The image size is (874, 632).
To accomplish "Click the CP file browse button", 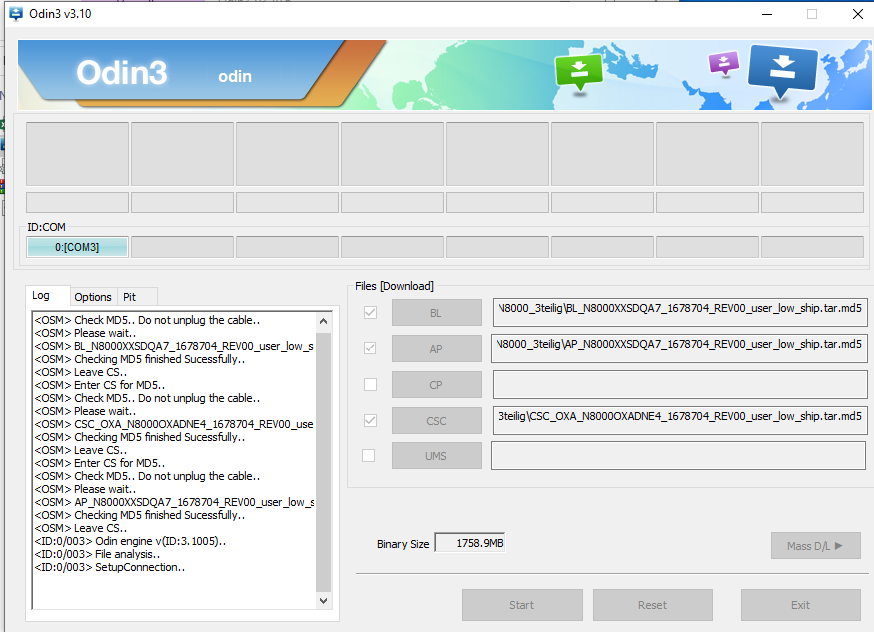I will (x=436, y=385).
